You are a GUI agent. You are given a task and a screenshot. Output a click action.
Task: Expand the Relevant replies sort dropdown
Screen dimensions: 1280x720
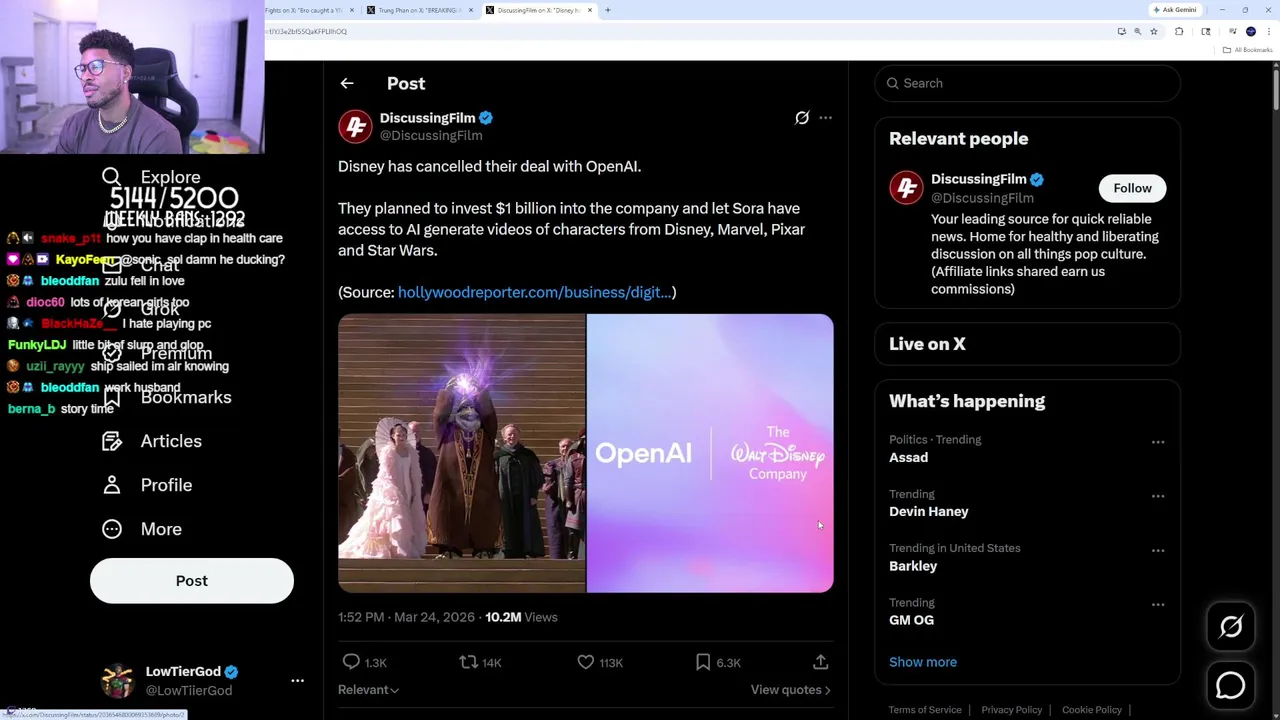(x=368, y=690)
